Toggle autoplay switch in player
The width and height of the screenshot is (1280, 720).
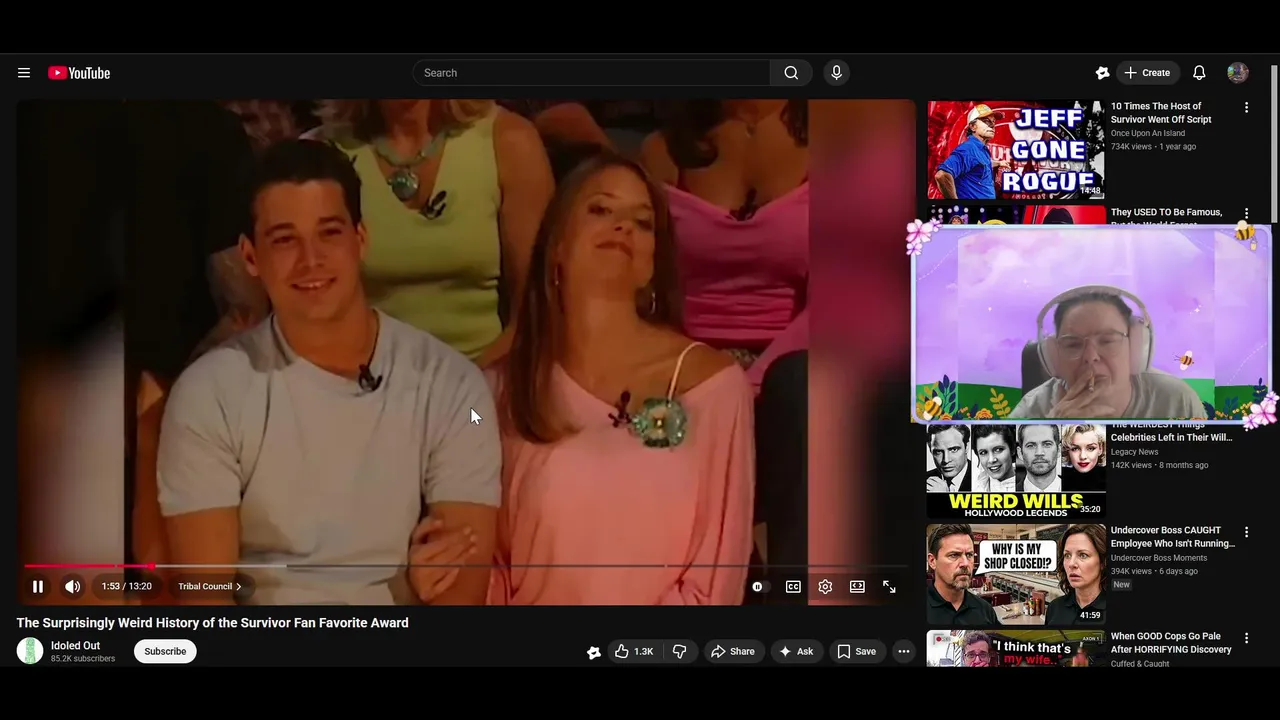click(x=759, y=587)
